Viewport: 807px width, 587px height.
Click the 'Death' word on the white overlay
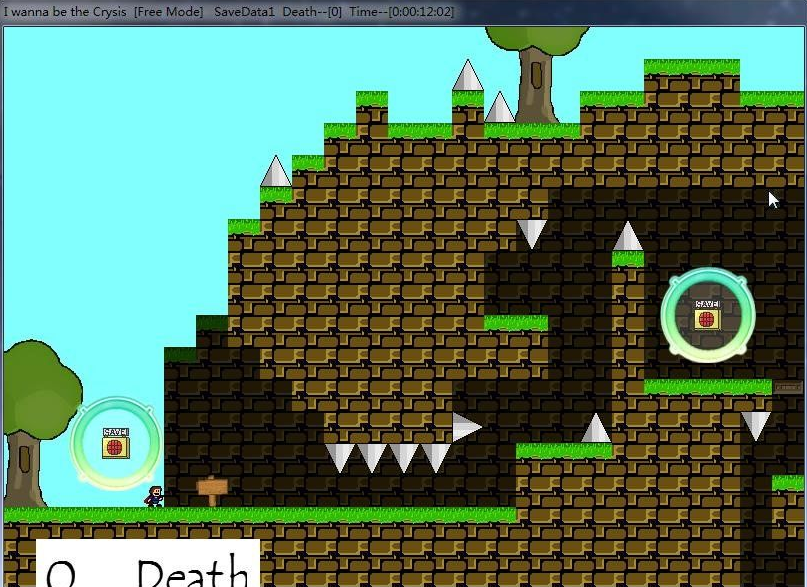tap(193, 571)
